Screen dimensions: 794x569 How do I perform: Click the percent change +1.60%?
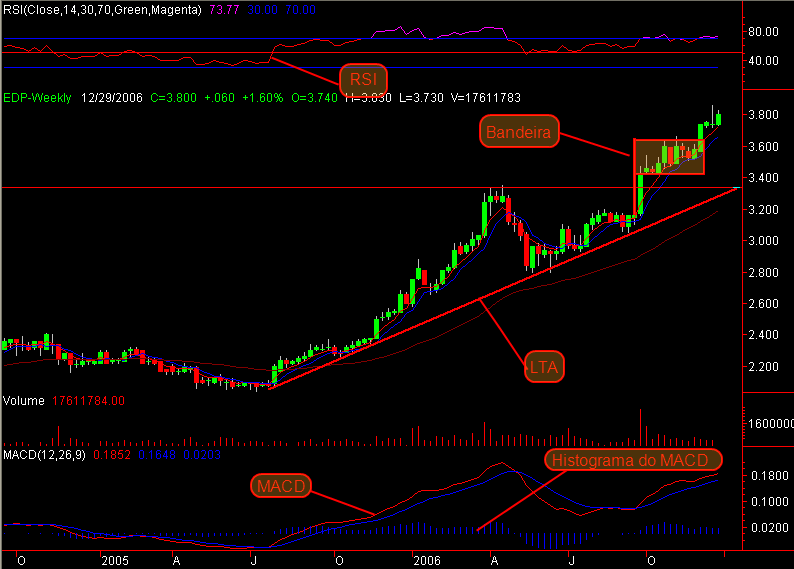pyautogui.click(x=262, y=98)
